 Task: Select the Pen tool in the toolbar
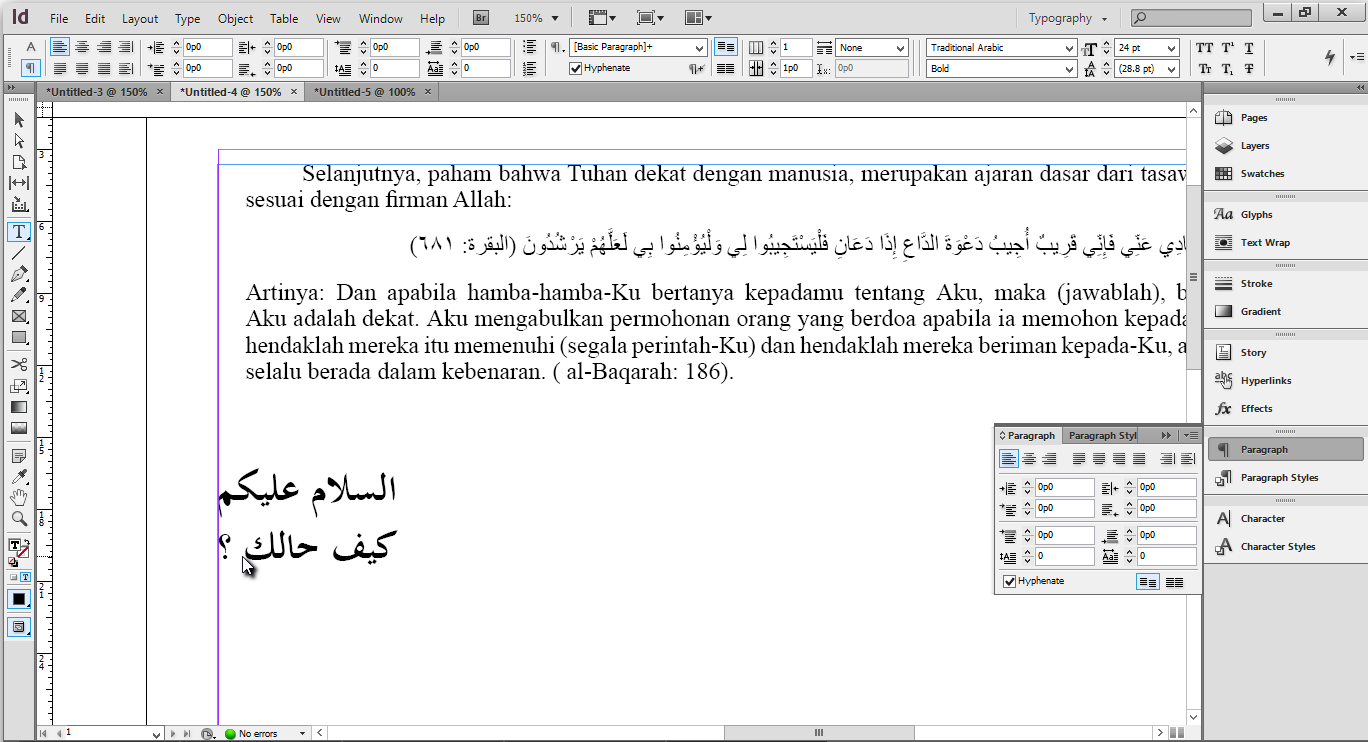(18, 273)
